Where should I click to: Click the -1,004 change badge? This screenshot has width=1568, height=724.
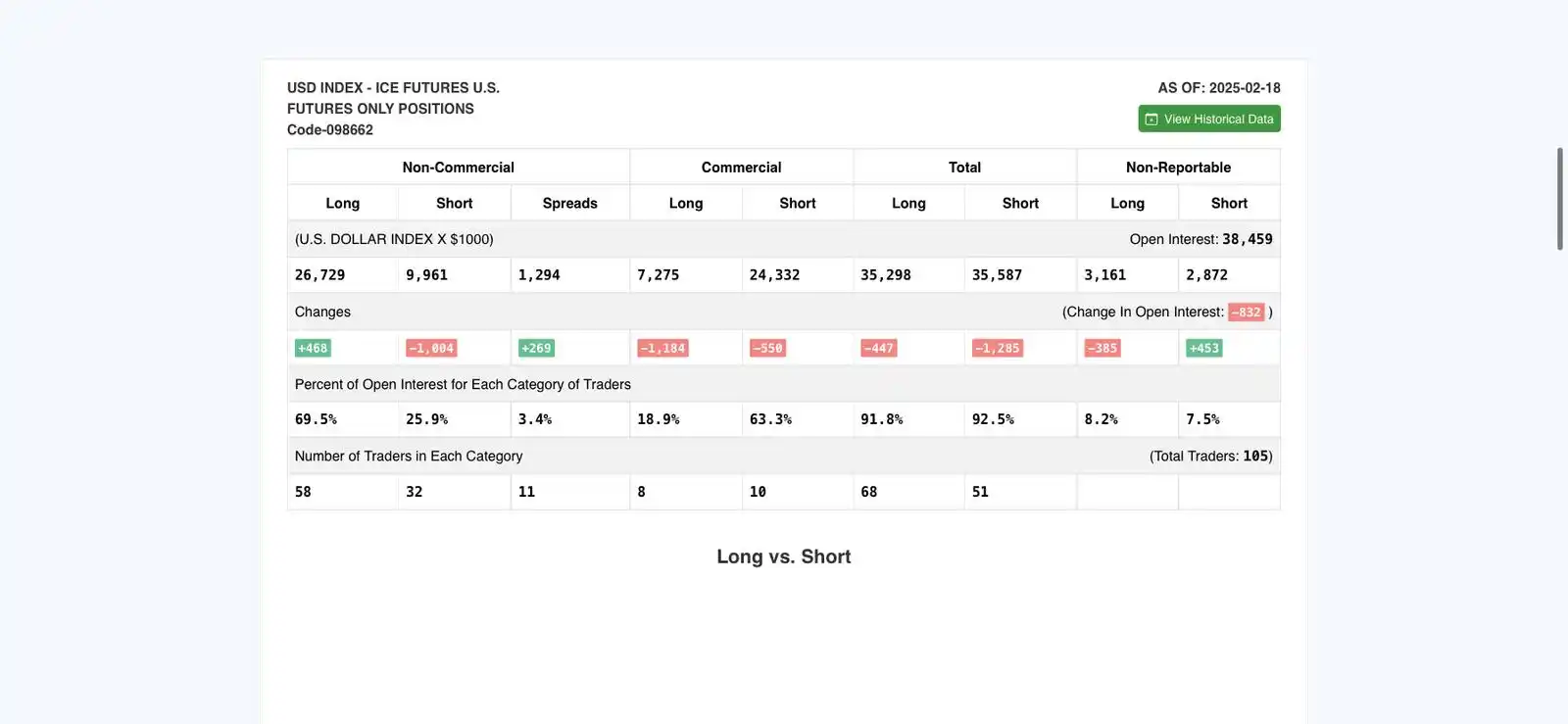432,348
